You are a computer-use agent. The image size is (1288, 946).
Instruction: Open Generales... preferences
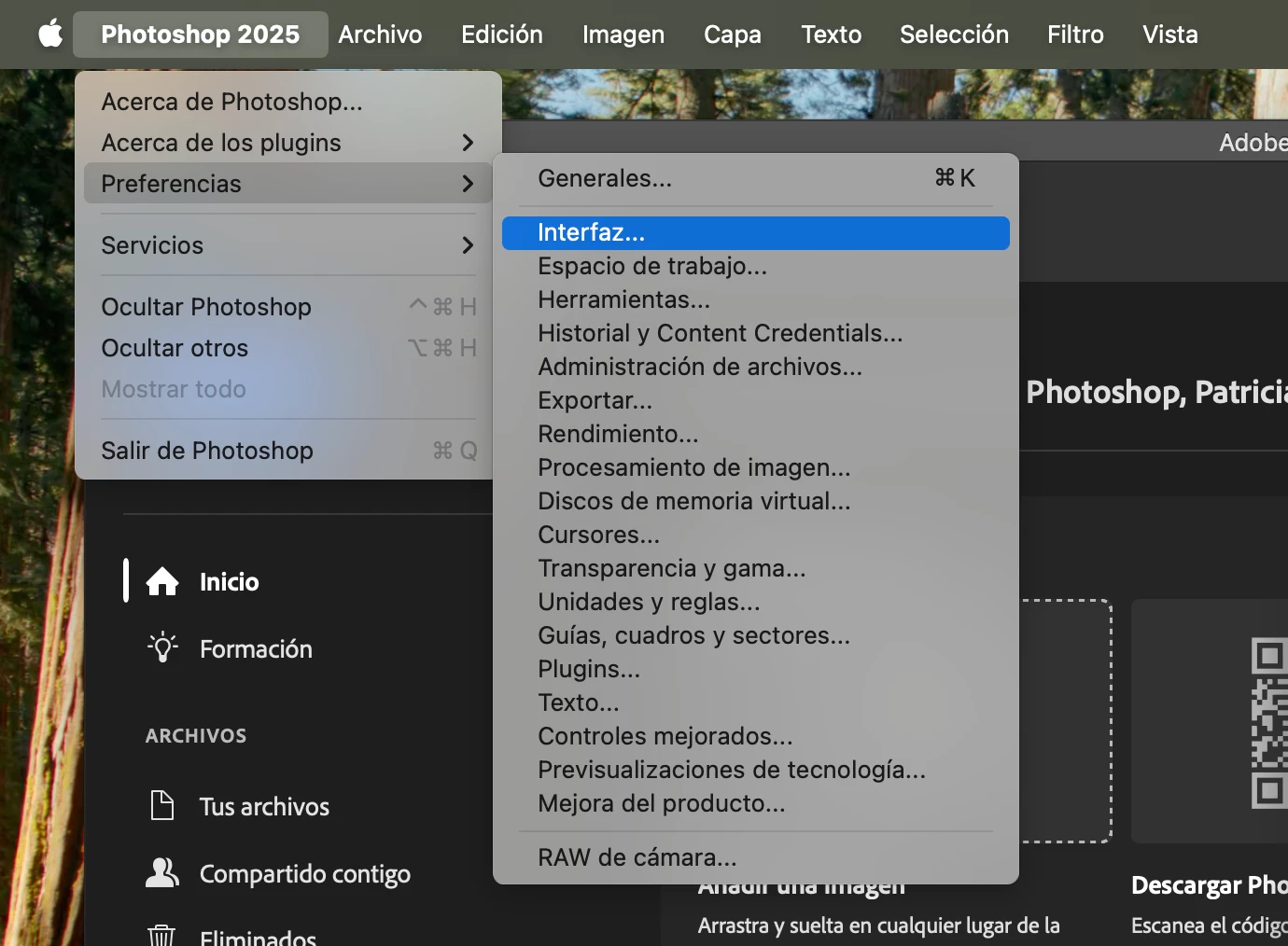pyautogui.click(x=756, y=178)
